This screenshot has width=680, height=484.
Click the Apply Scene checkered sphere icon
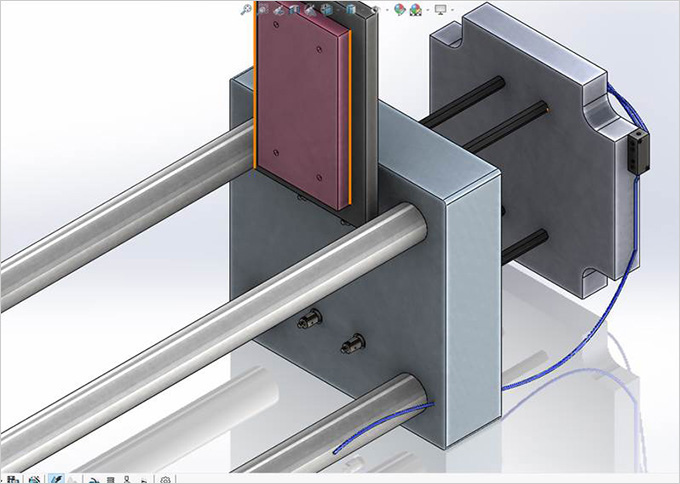click(415, 10)
